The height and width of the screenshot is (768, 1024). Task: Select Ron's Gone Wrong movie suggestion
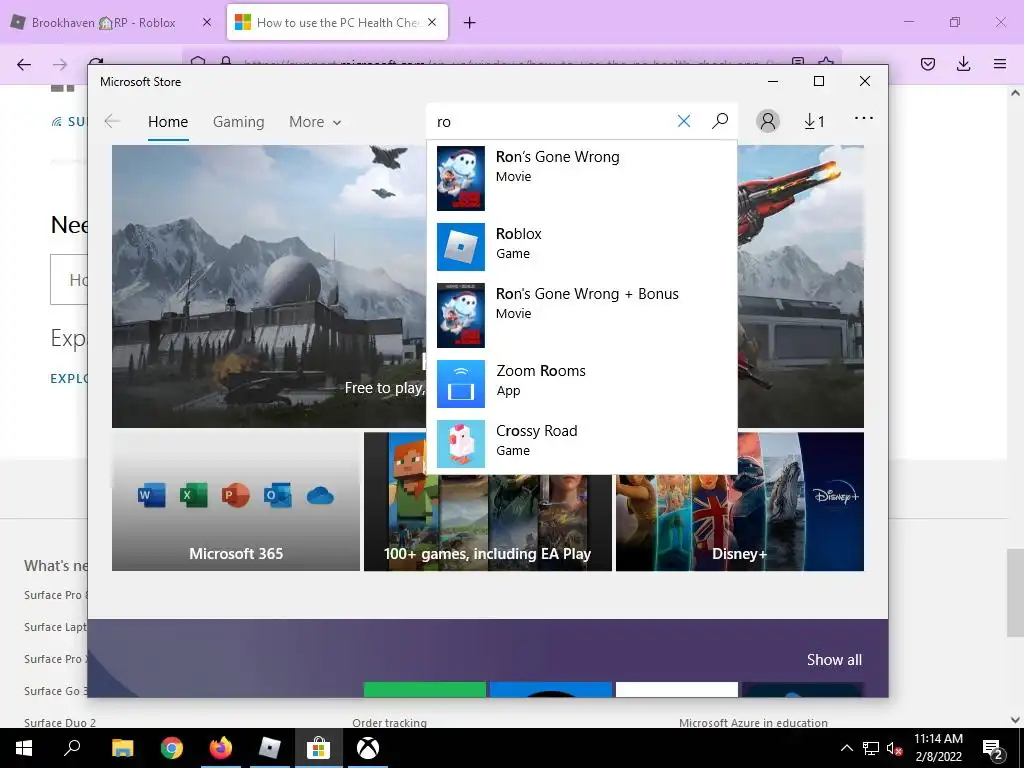pyautogui.click(x=582, y=178)
